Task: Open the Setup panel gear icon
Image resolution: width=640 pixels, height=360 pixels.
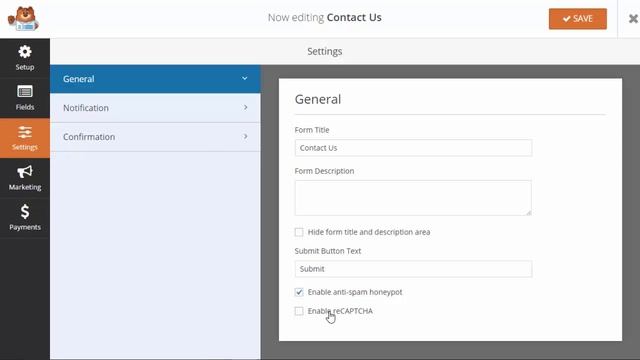Action: (x=25, y=52)
